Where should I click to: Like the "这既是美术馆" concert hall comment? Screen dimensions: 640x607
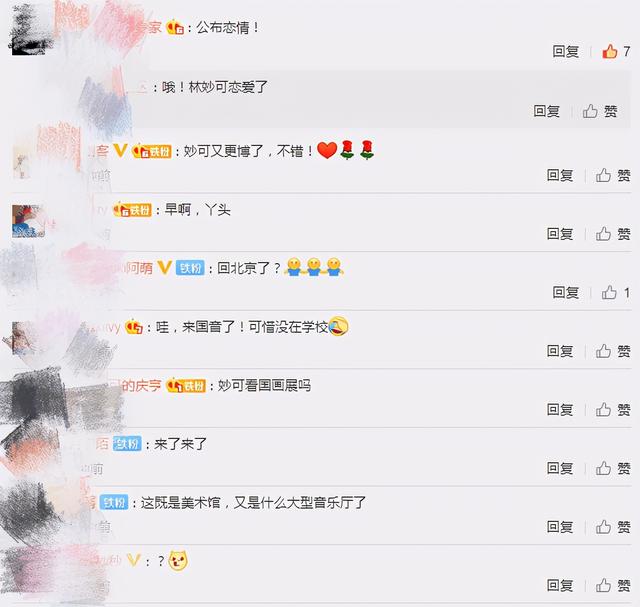[613, 527]
